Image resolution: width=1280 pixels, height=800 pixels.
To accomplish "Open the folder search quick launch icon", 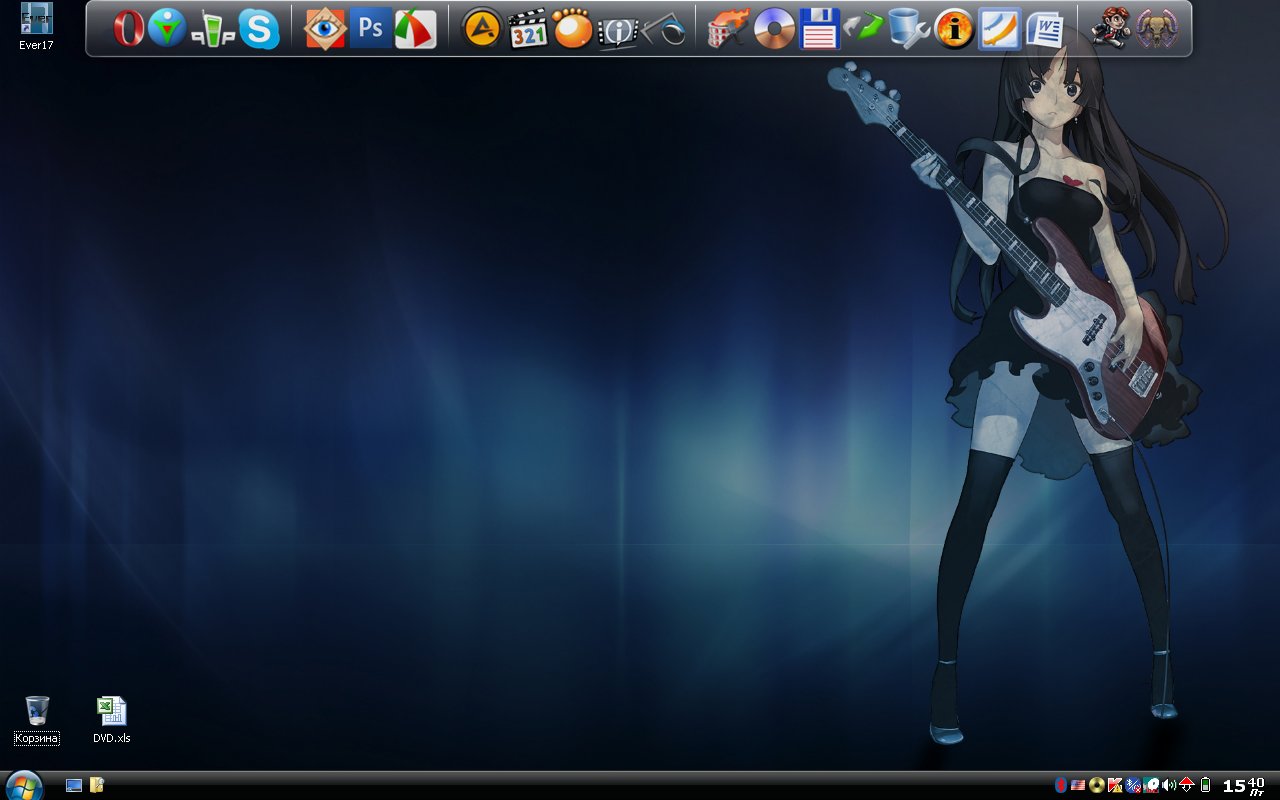I will click(97, 785).
